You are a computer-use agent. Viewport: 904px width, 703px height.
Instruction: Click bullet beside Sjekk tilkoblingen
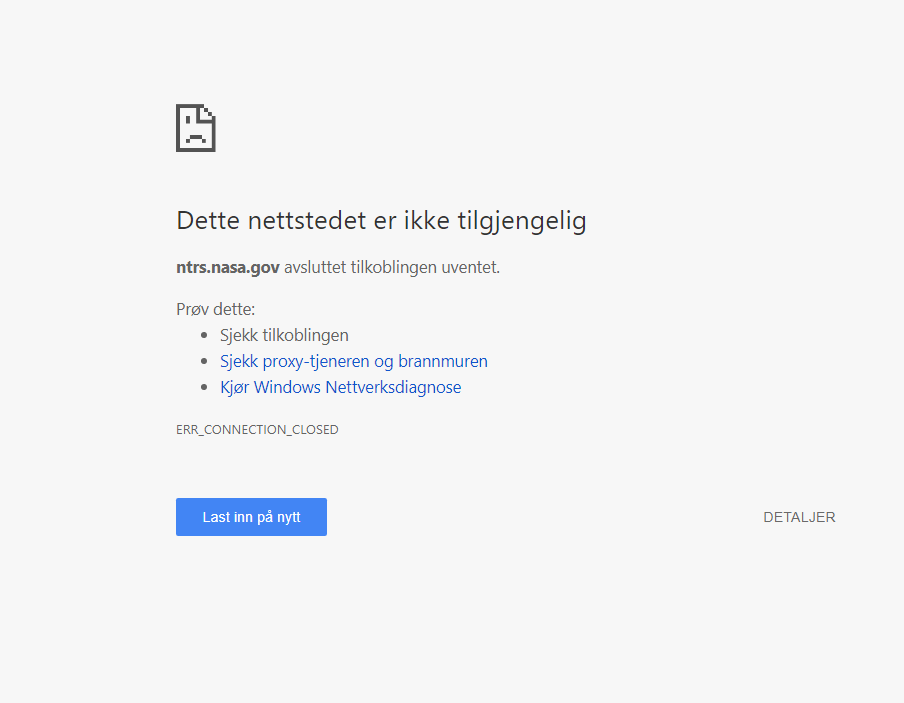(x=204, y=336)
